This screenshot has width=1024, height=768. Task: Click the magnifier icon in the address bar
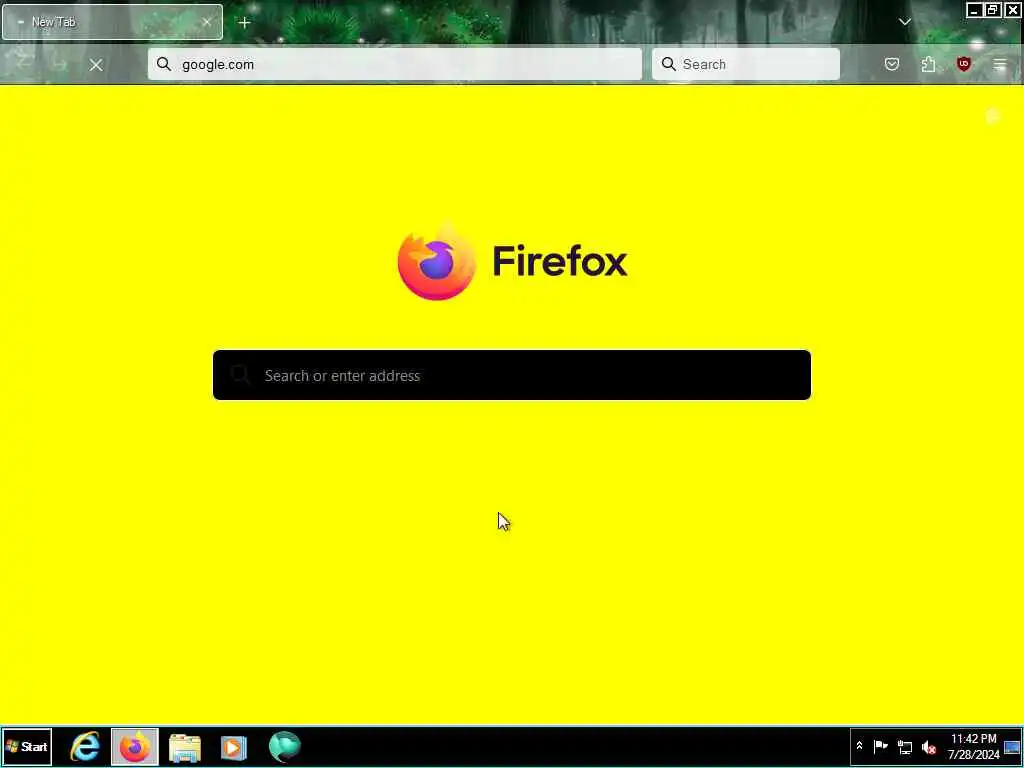(164, 64)
